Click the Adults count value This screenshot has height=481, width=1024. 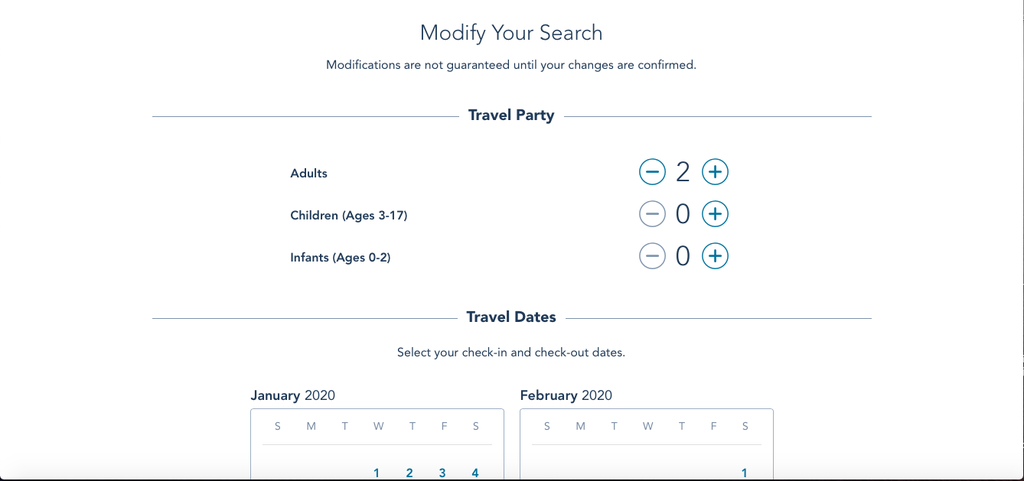[683, 172]
